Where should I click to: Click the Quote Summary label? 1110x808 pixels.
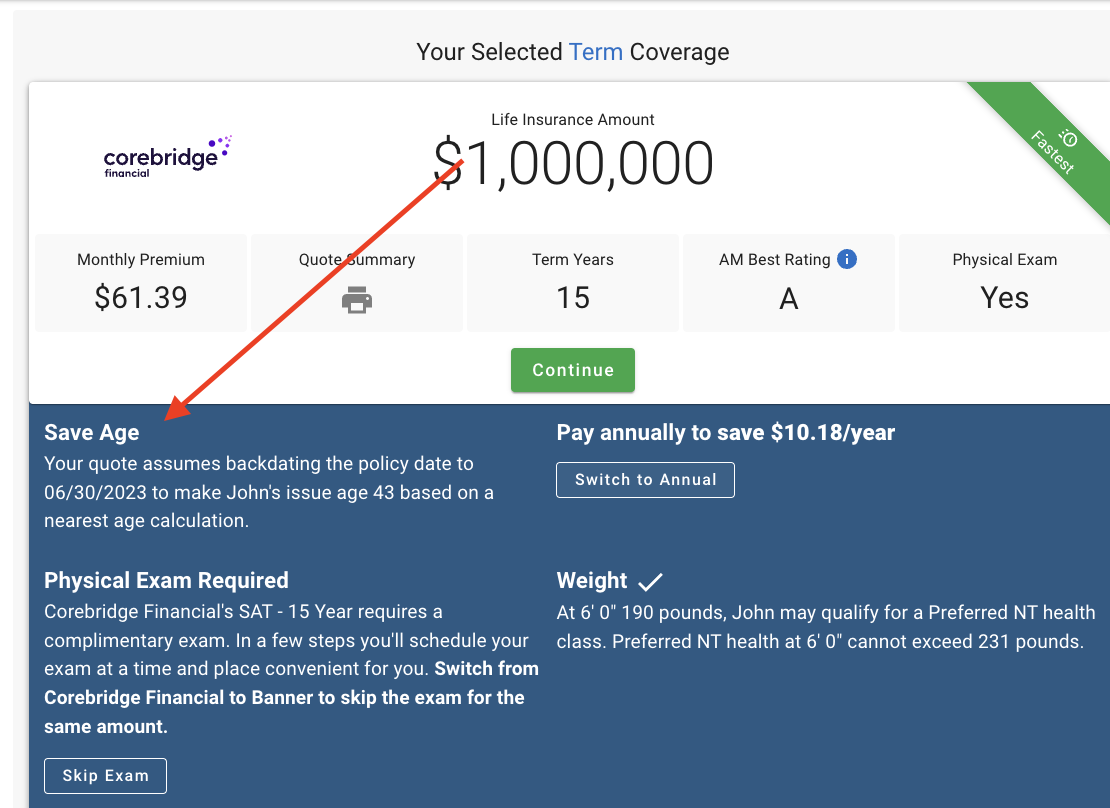(357, 260)
